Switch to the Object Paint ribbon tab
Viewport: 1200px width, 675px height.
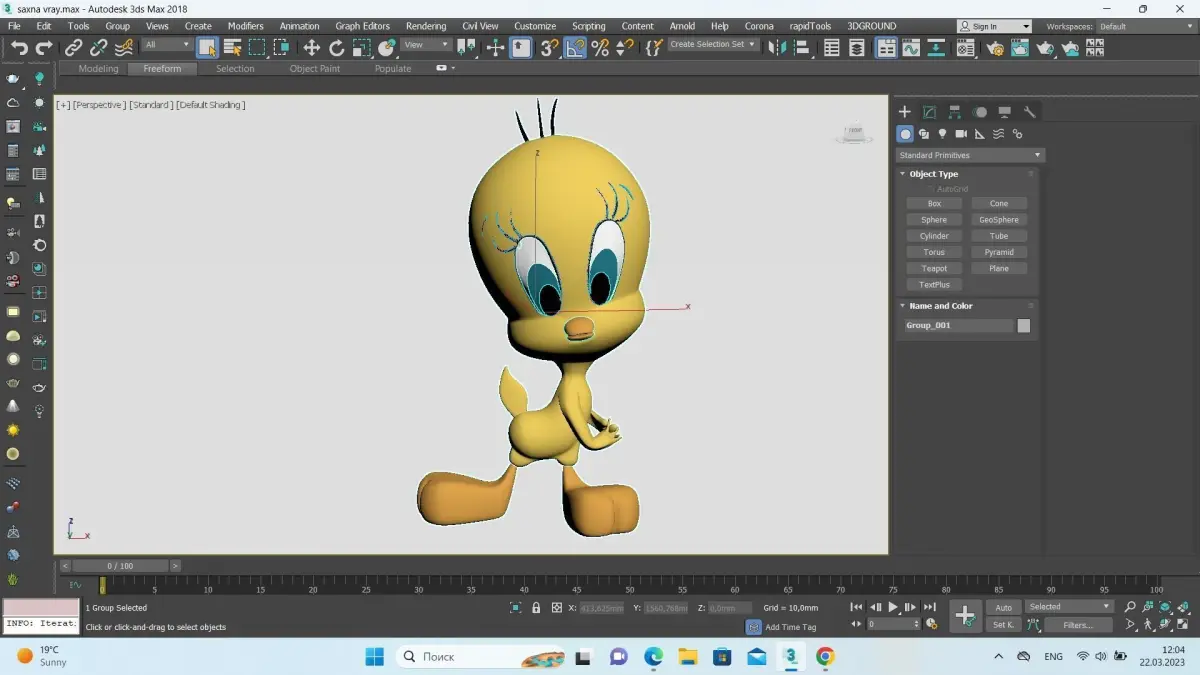315,69
